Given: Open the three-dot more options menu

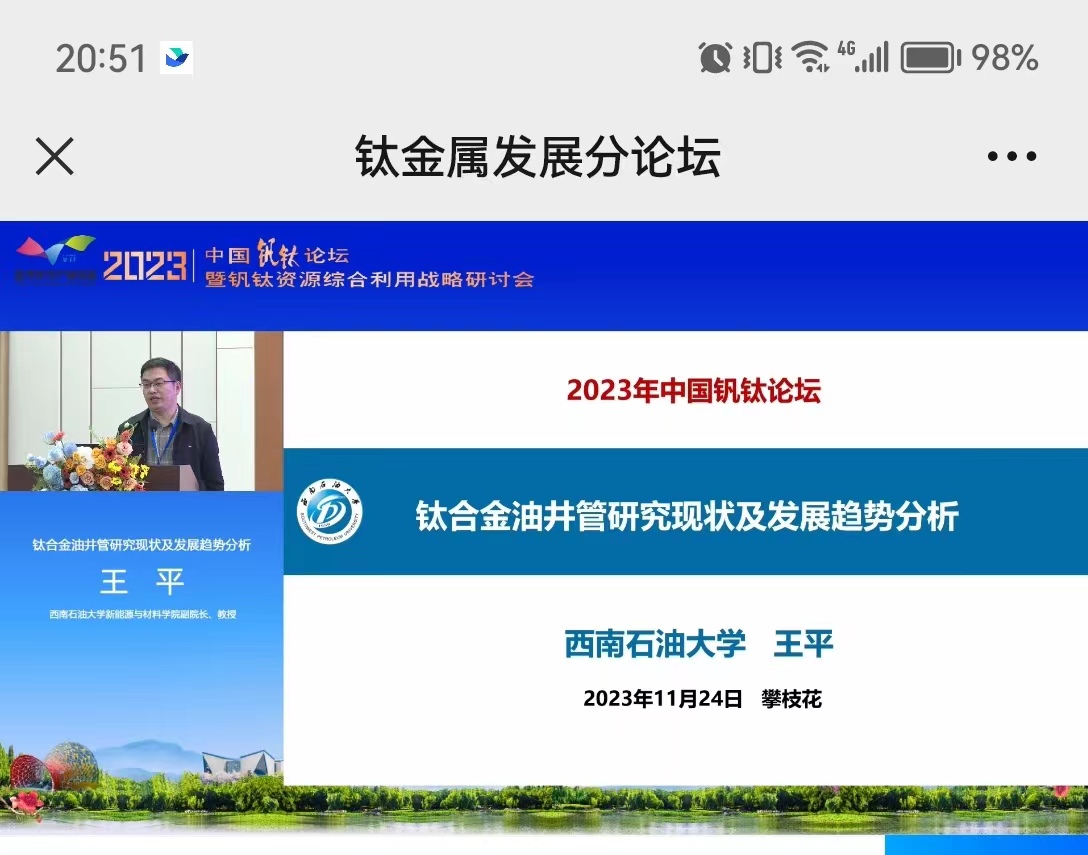Looking at the screenshot, I should pos(1012,156).
